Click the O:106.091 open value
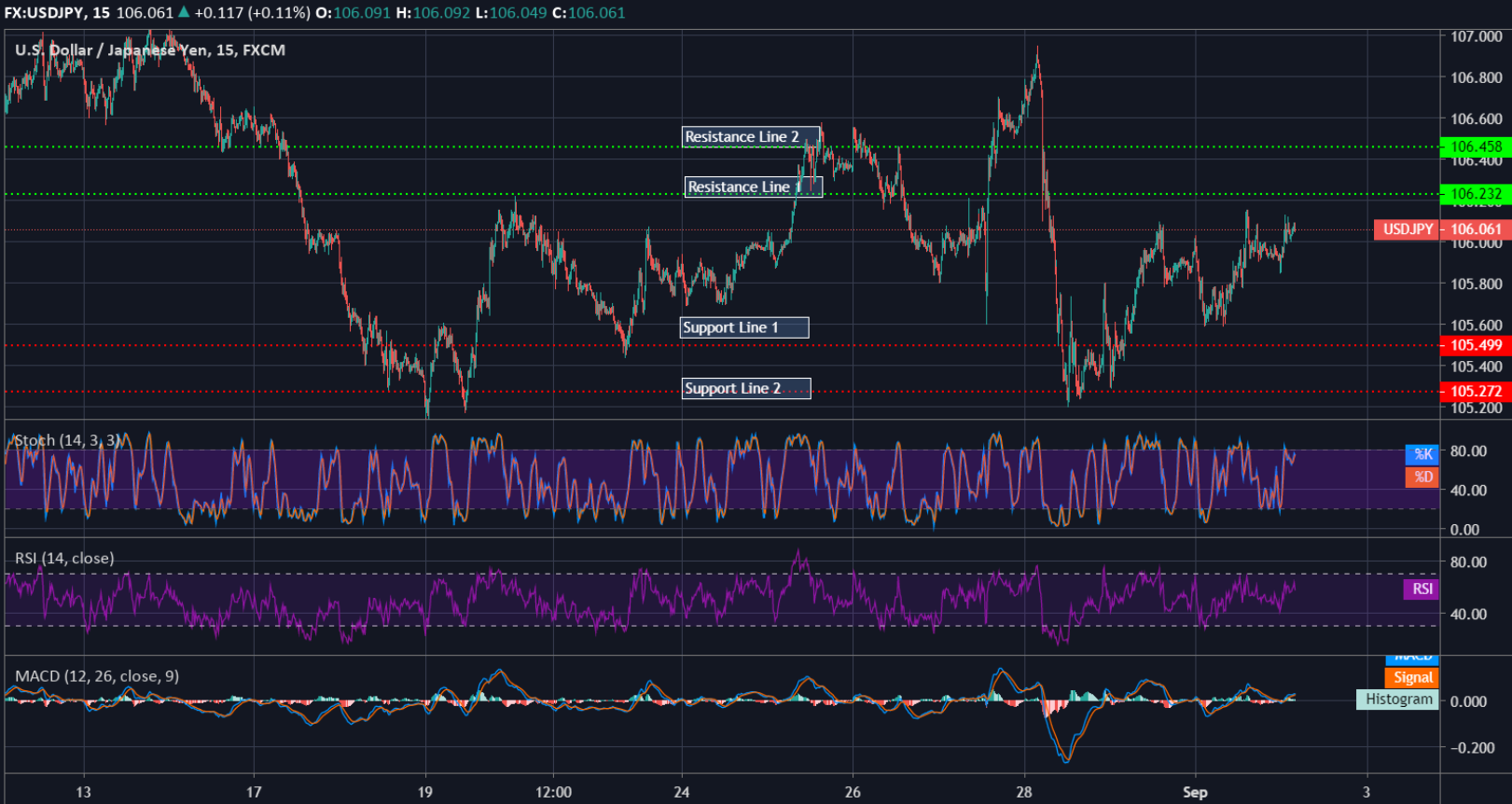 click(x=354, y=13)
